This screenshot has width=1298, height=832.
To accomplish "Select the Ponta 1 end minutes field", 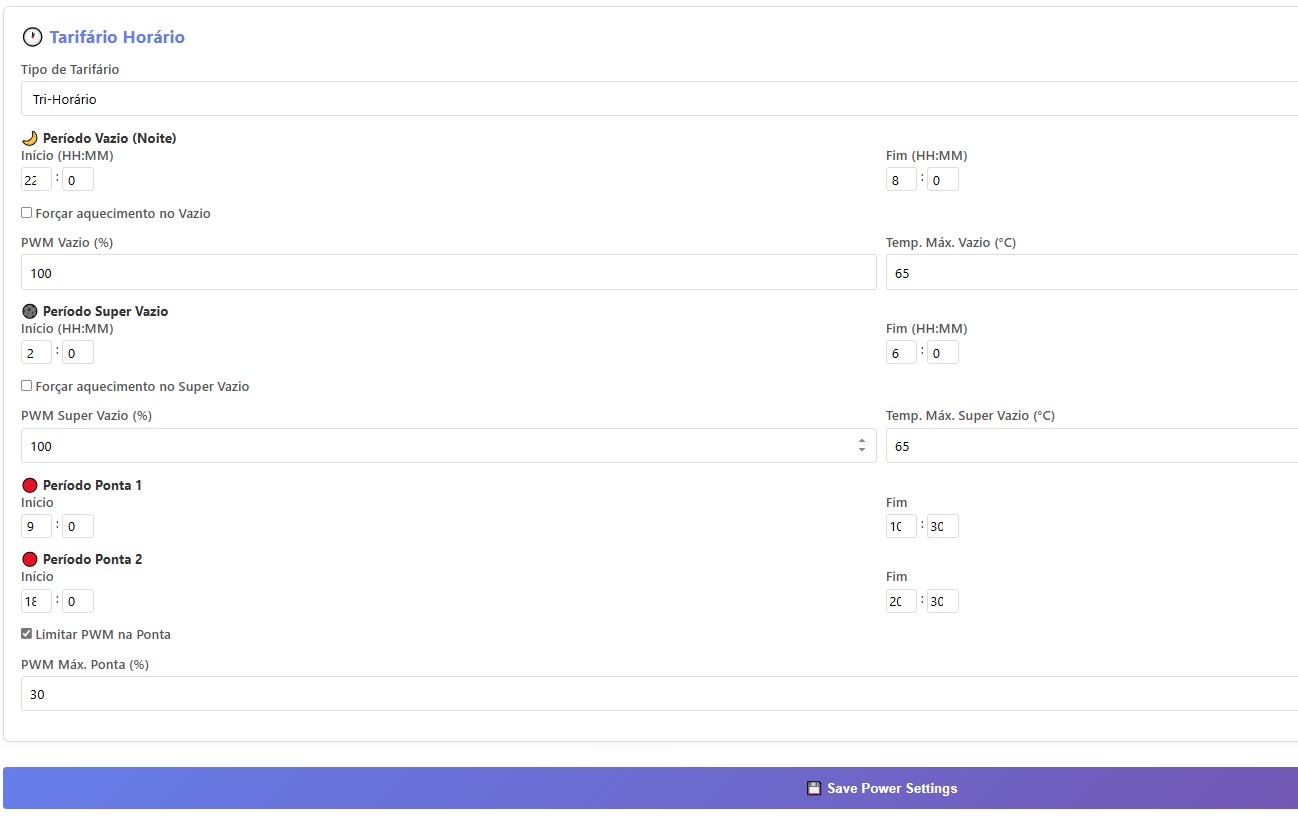I will (942, 526).
